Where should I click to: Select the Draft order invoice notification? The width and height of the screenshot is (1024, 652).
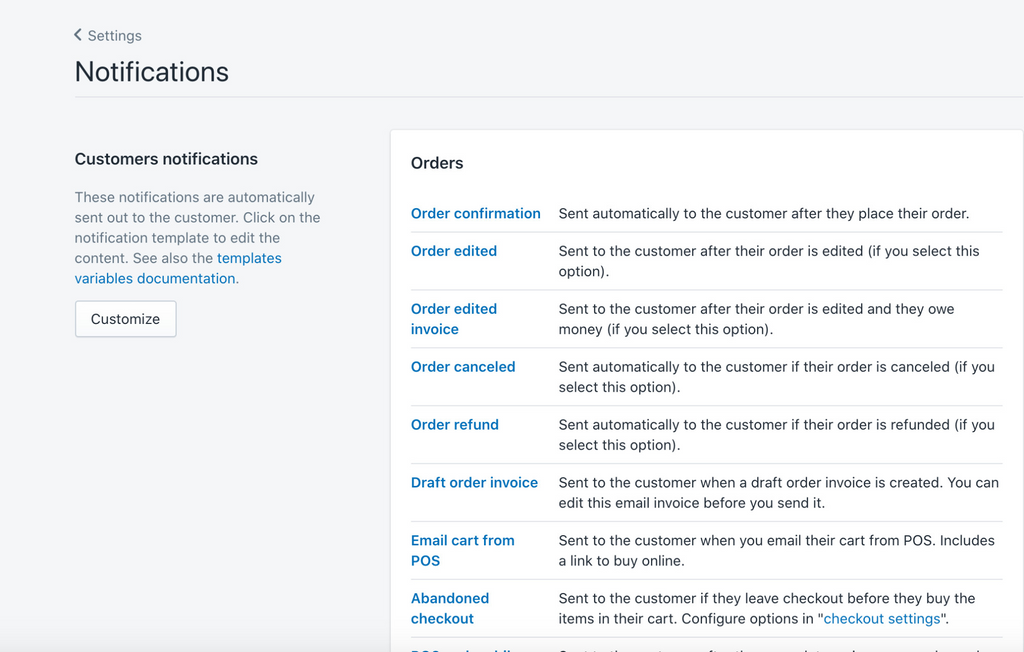tap(474, 483)
